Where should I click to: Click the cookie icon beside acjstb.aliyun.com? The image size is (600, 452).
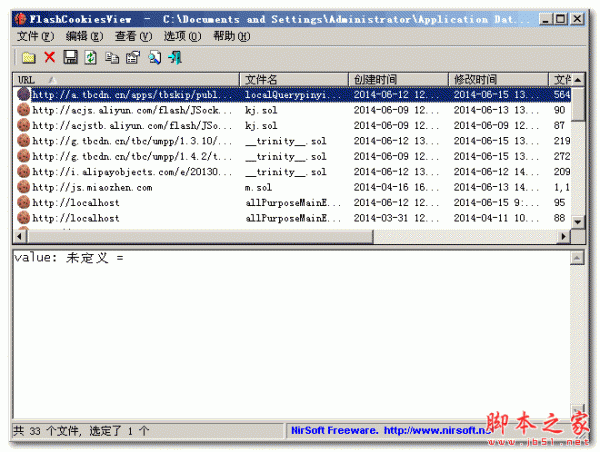click(x=23, y=125)
